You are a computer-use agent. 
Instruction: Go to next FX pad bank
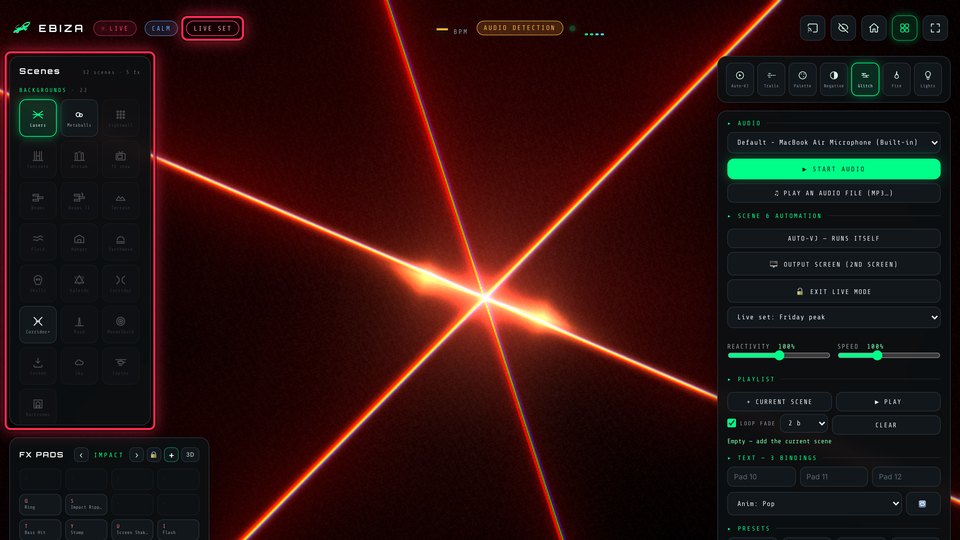(x=137, y=455)
